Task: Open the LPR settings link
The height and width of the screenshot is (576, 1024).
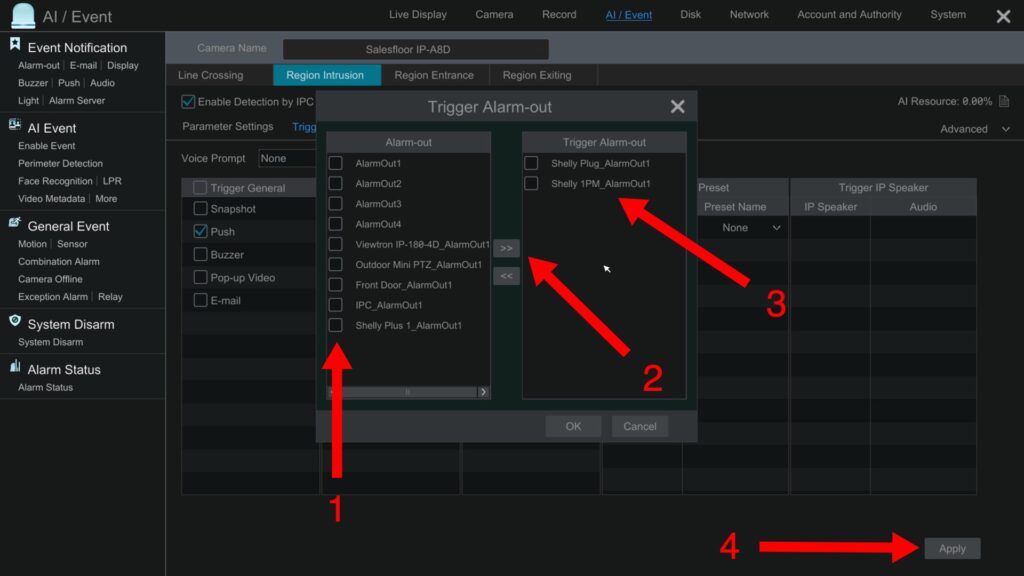Action: [x=112, y=181]
